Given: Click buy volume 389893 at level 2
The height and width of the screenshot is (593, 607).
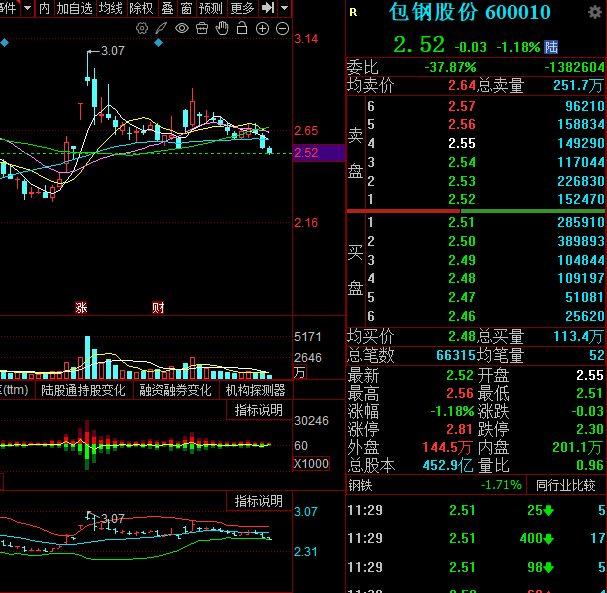Looking at the screenshot, I should tap(580, 242).
